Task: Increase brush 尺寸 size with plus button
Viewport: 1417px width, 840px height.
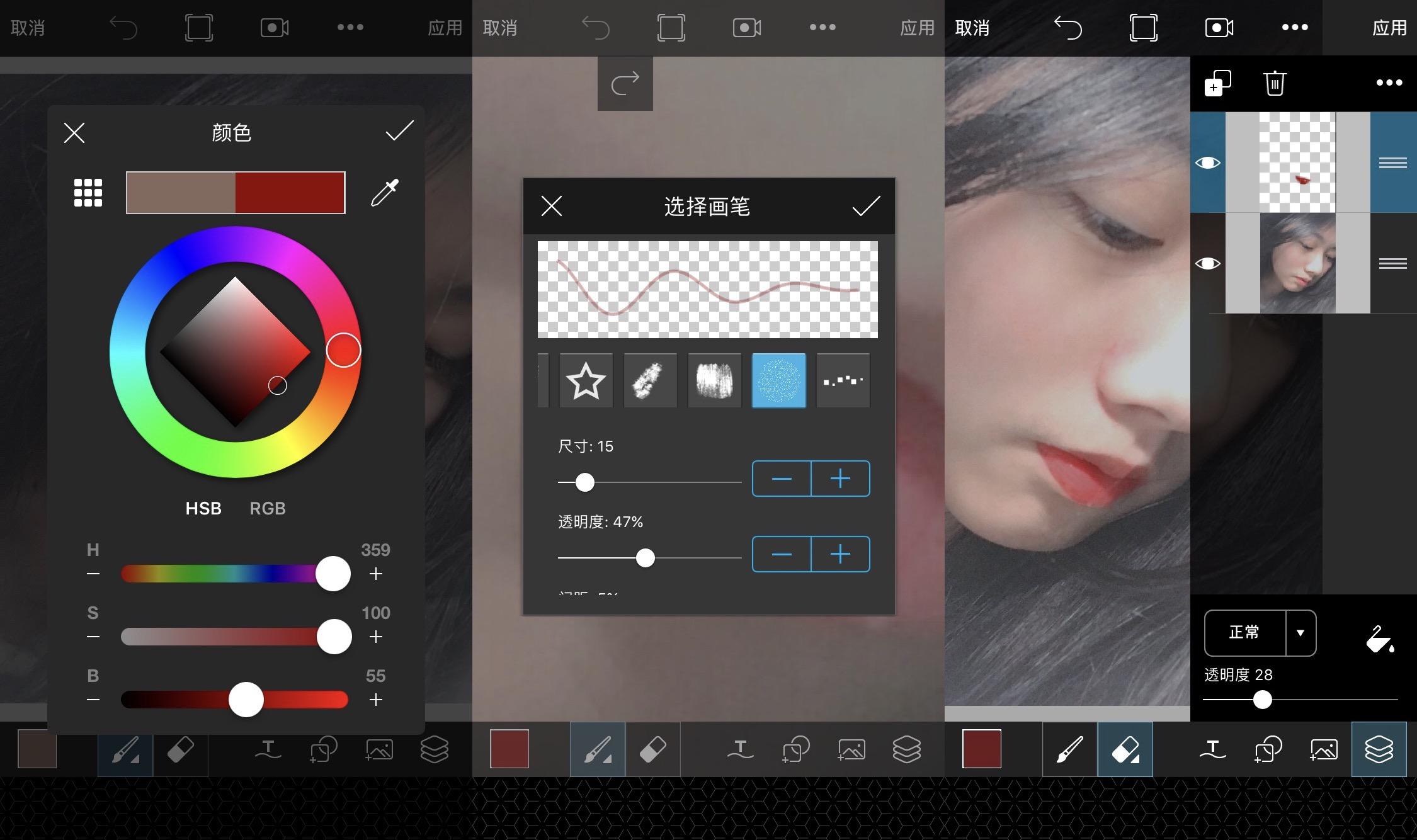Action: click(840, 479)
